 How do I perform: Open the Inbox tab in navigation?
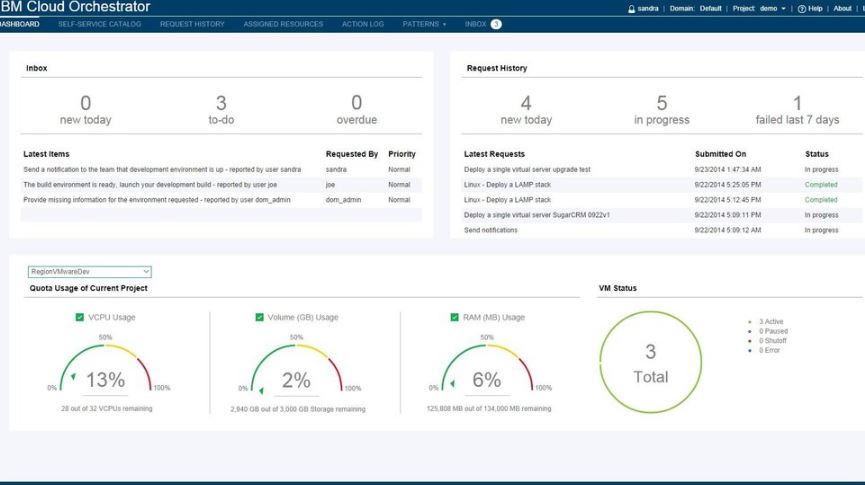click(x=475, y=24)
